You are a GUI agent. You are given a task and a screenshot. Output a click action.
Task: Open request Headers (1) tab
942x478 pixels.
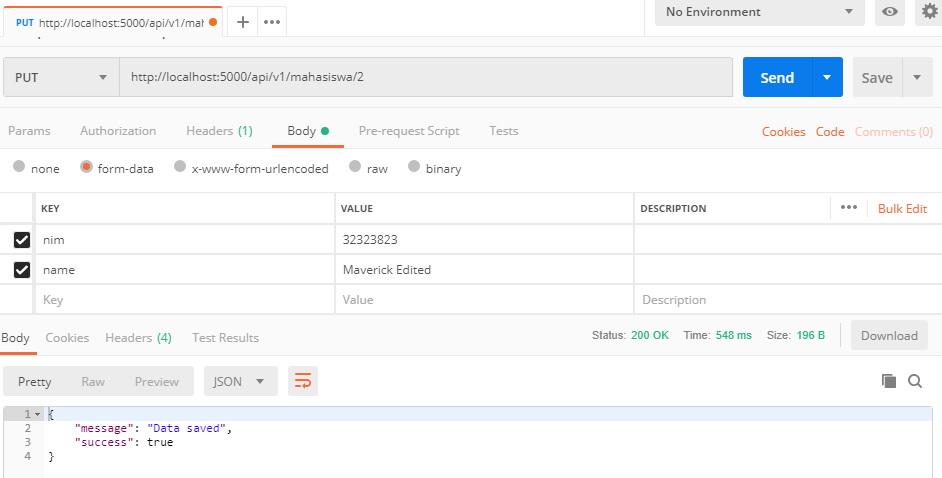(219, 131)
